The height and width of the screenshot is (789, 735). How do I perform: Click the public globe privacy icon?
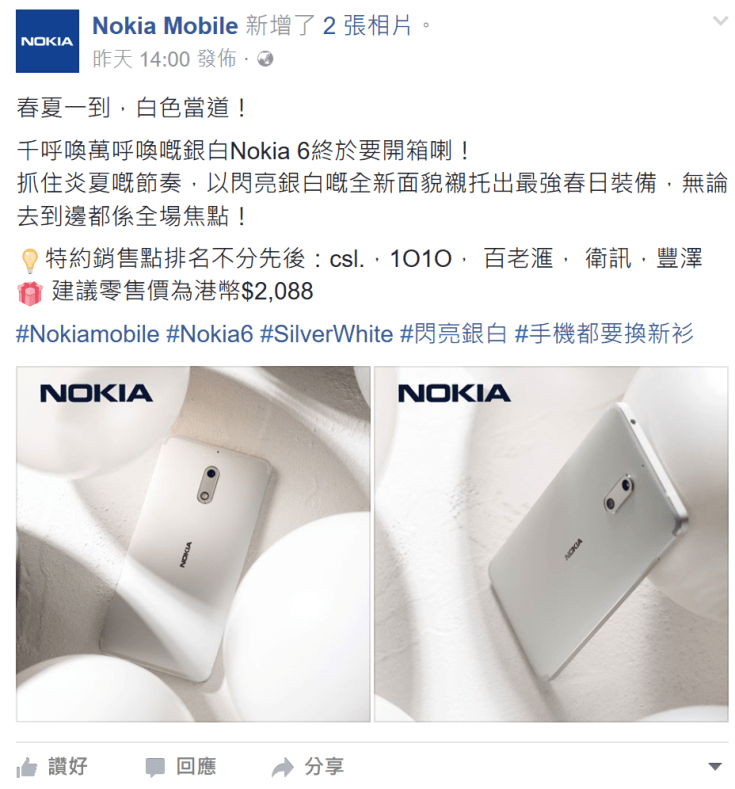pyautogui.click(x=265, y=59)
